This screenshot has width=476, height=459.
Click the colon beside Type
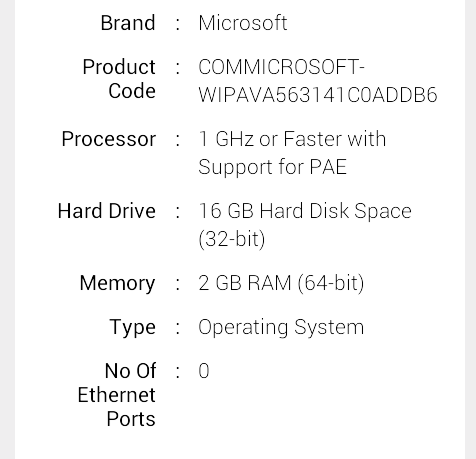178,328
